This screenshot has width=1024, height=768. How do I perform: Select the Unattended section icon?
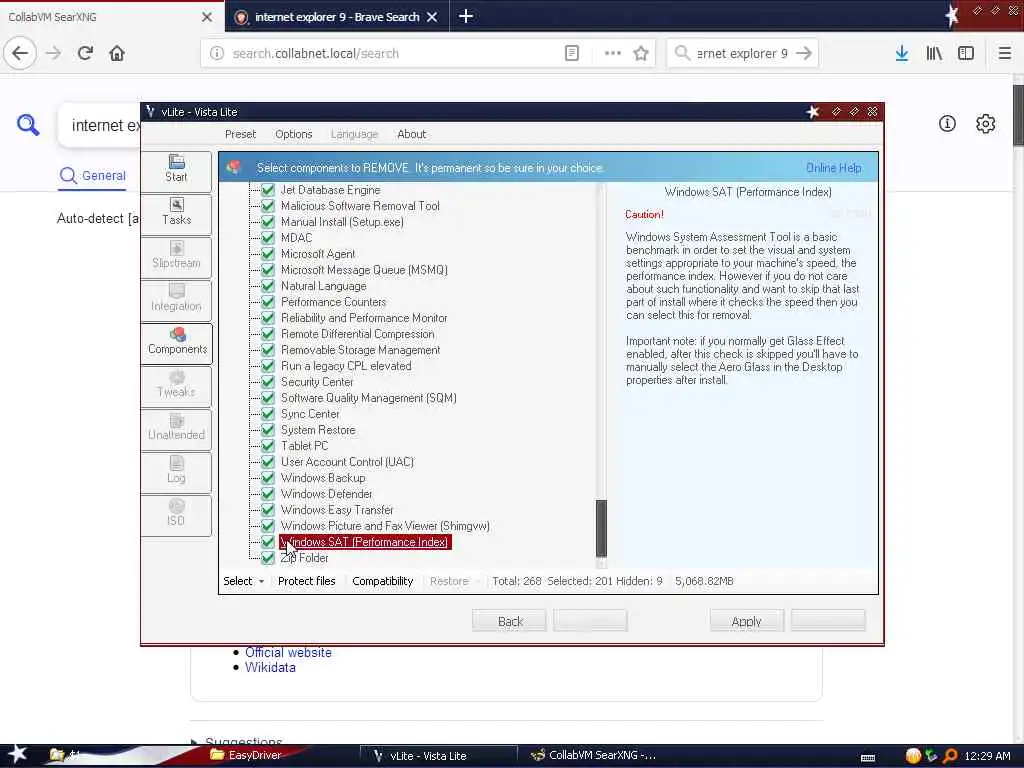click(176, 428)
